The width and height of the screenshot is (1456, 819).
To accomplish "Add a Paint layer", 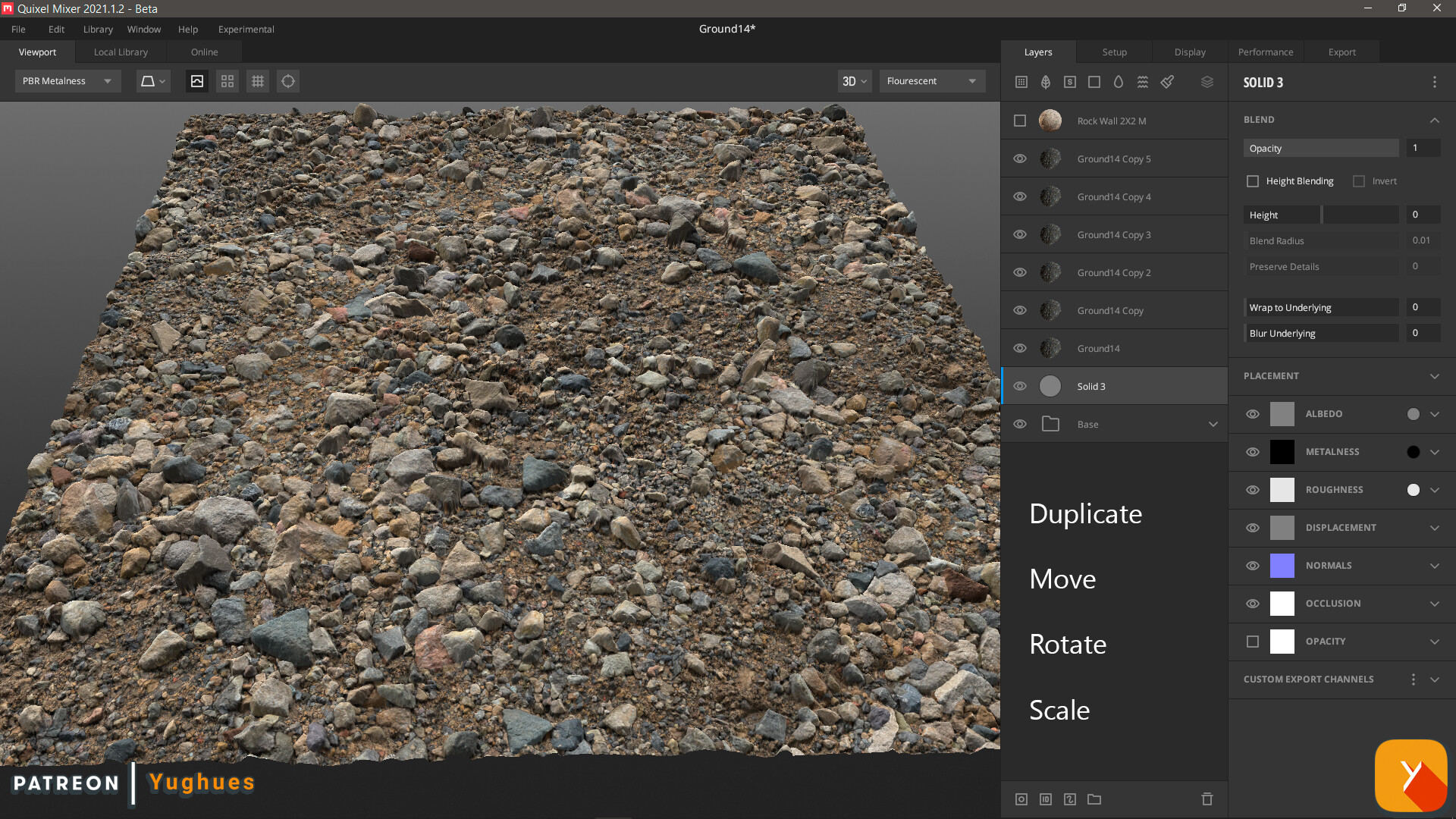I will click(x=1167, y=82).
